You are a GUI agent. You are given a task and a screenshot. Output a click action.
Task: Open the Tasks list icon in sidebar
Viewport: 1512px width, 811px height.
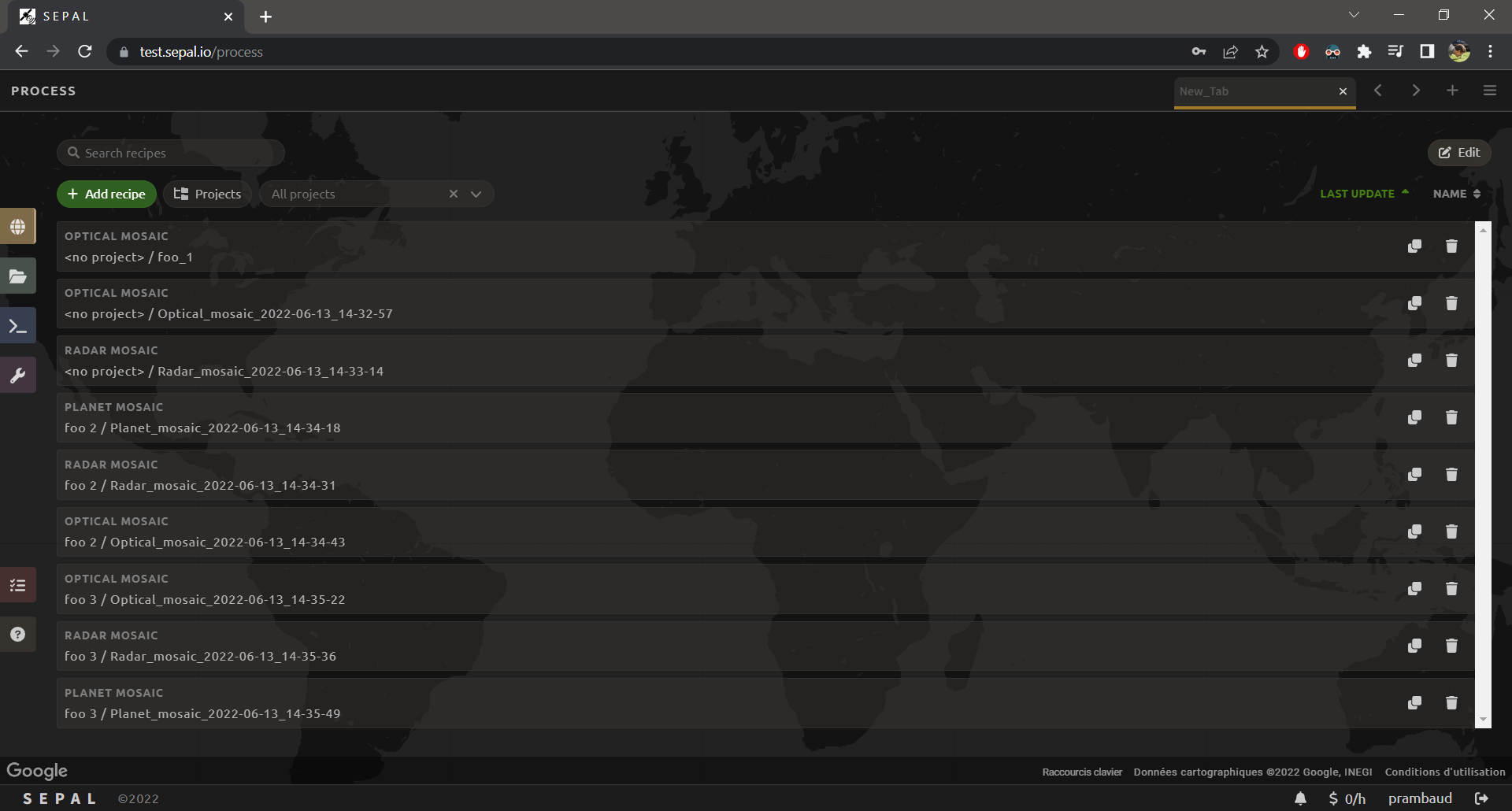(18, 585)
